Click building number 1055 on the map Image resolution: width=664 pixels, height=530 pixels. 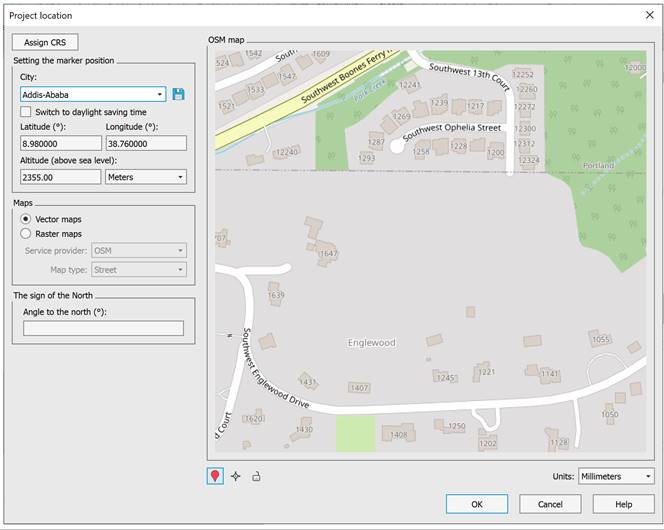(600, 339)
